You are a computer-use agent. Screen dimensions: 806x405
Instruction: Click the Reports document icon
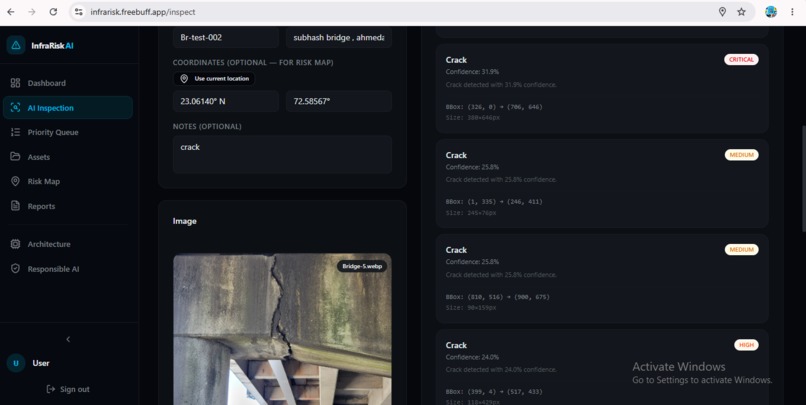[15, 206]
